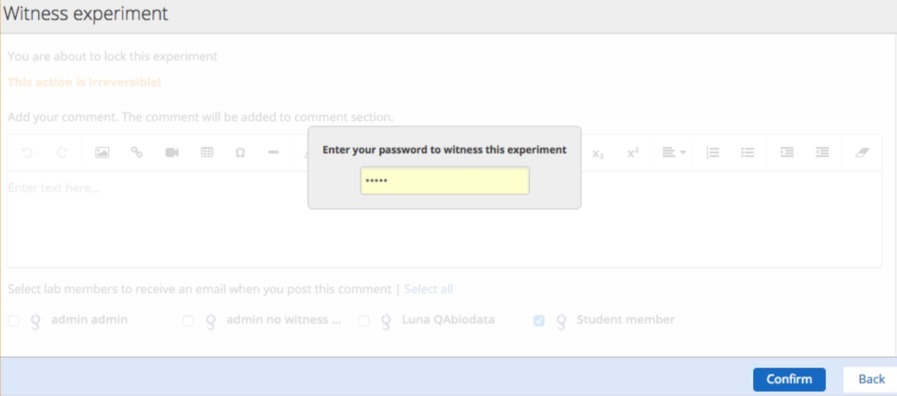Clear formatting with the eraser icon

pos(862,153)
